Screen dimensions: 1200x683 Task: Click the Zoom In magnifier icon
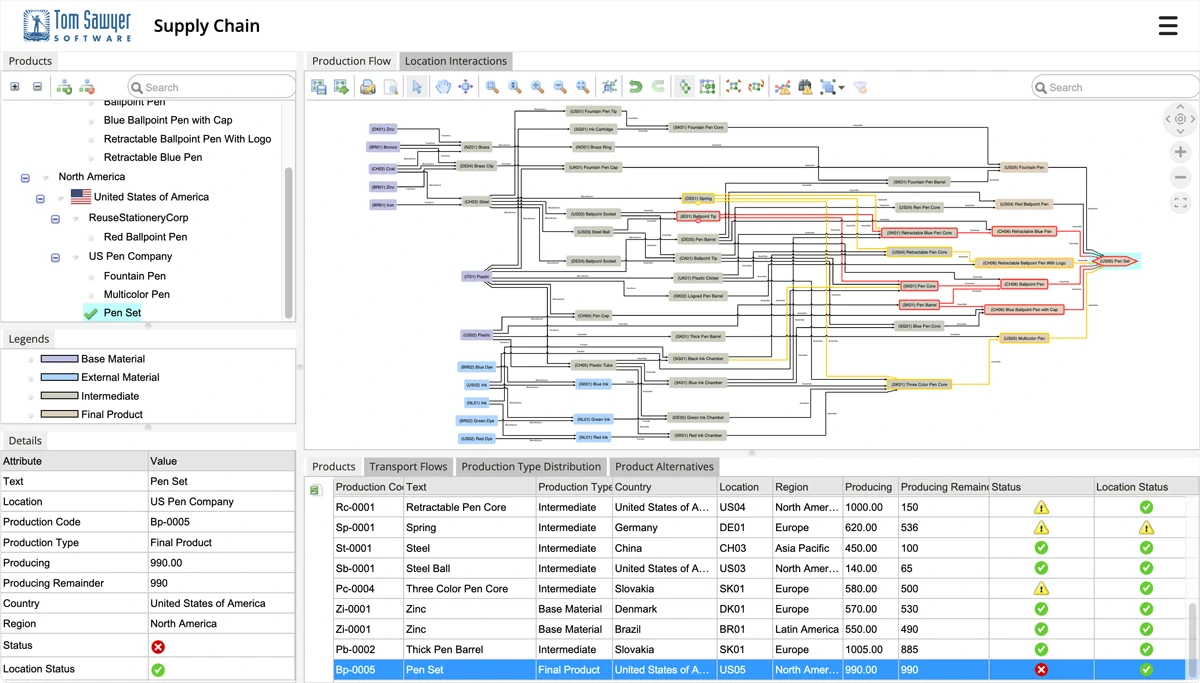point(538,86)
